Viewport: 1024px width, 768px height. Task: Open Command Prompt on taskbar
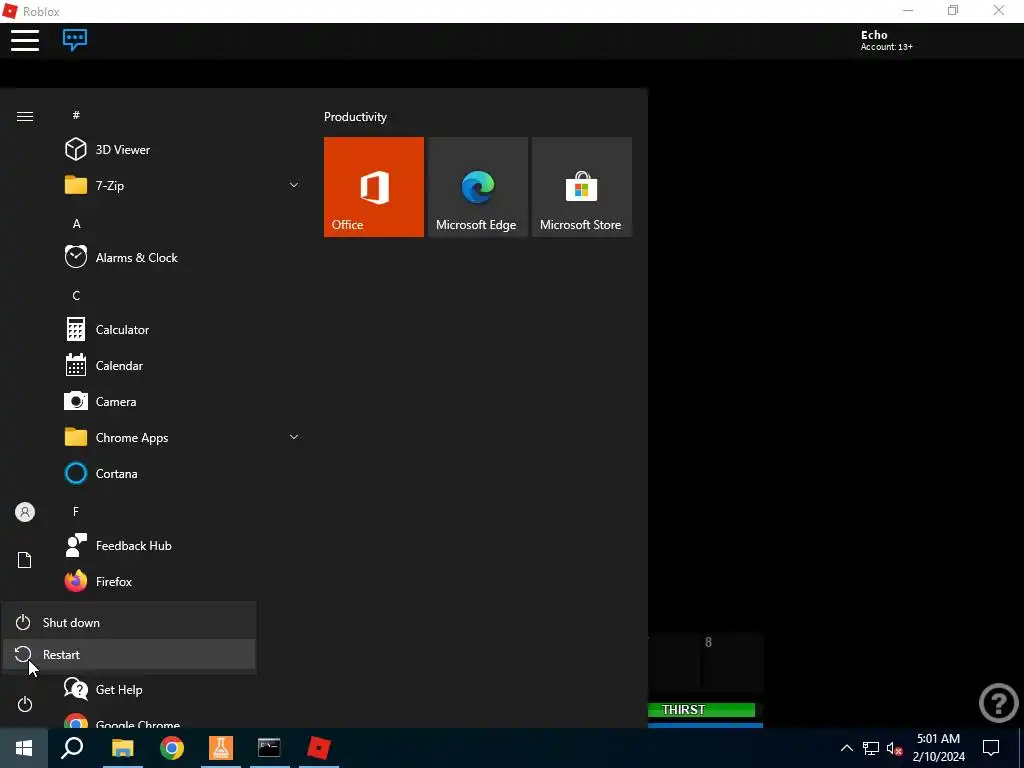(269, 748)
